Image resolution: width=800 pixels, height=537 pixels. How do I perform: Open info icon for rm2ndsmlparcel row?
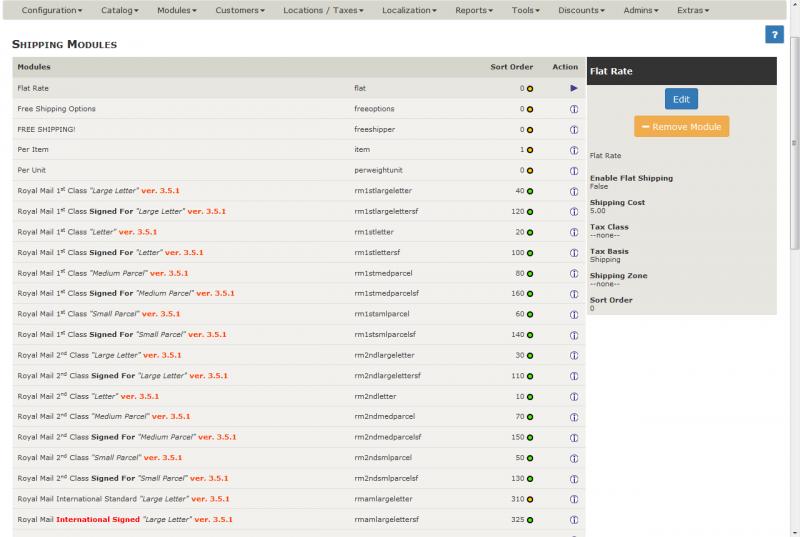click(574, 458)
